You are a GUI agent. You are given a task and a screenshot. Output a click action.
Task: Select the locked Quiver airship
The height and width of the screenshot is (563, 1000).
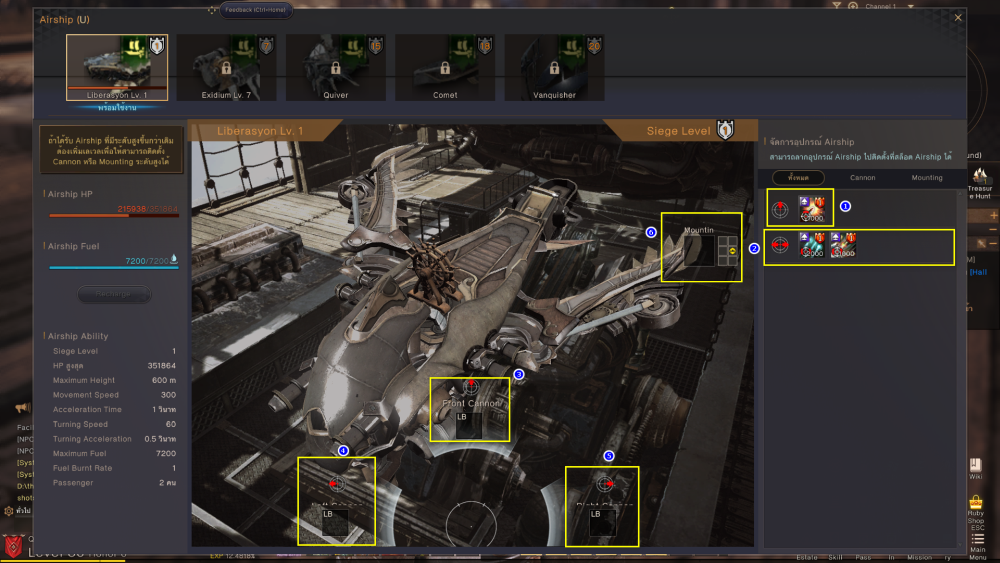tap(335, 68)
